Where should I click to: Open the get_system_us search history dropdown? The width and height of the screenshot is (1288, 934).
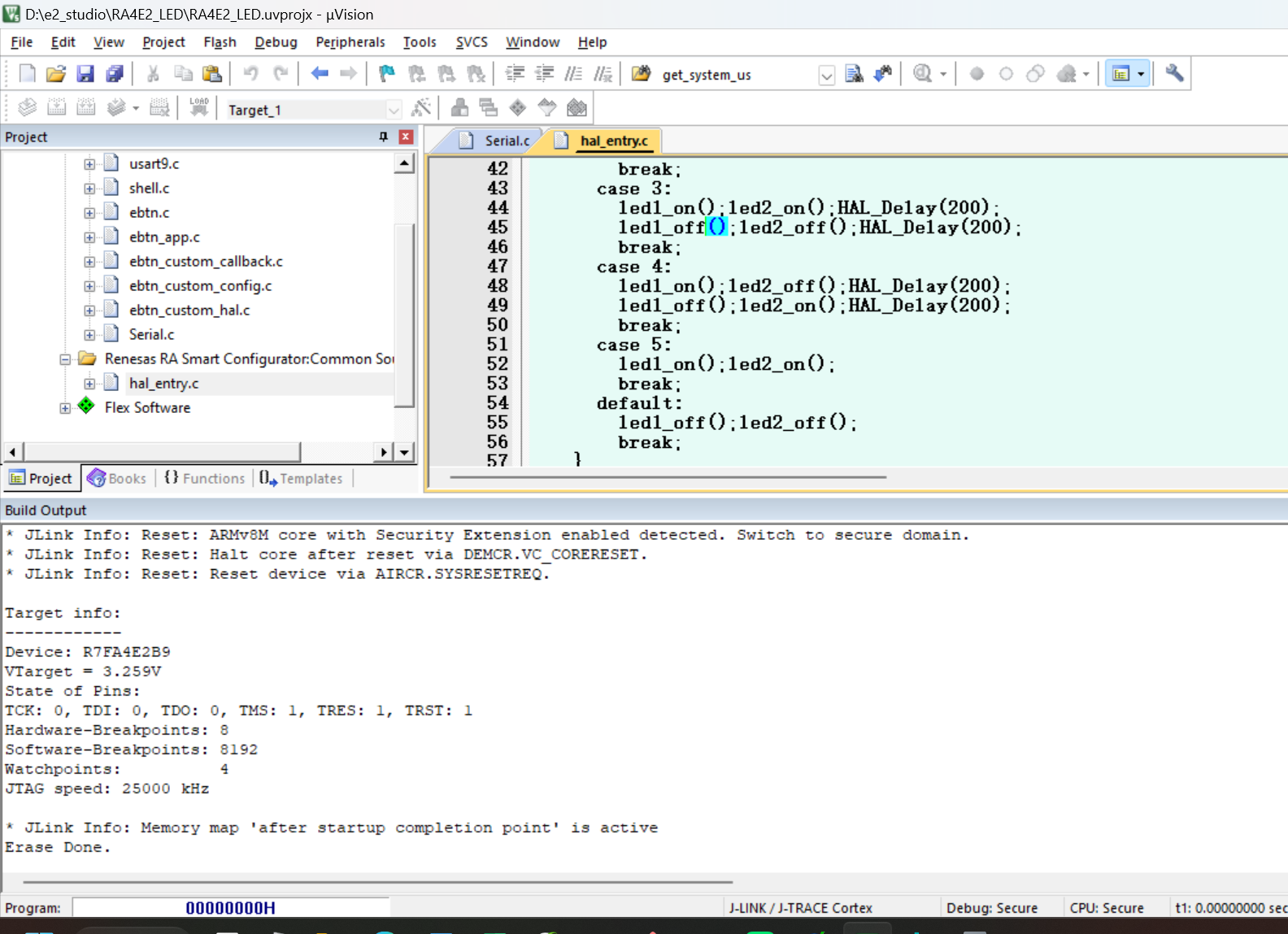[826, 76]
